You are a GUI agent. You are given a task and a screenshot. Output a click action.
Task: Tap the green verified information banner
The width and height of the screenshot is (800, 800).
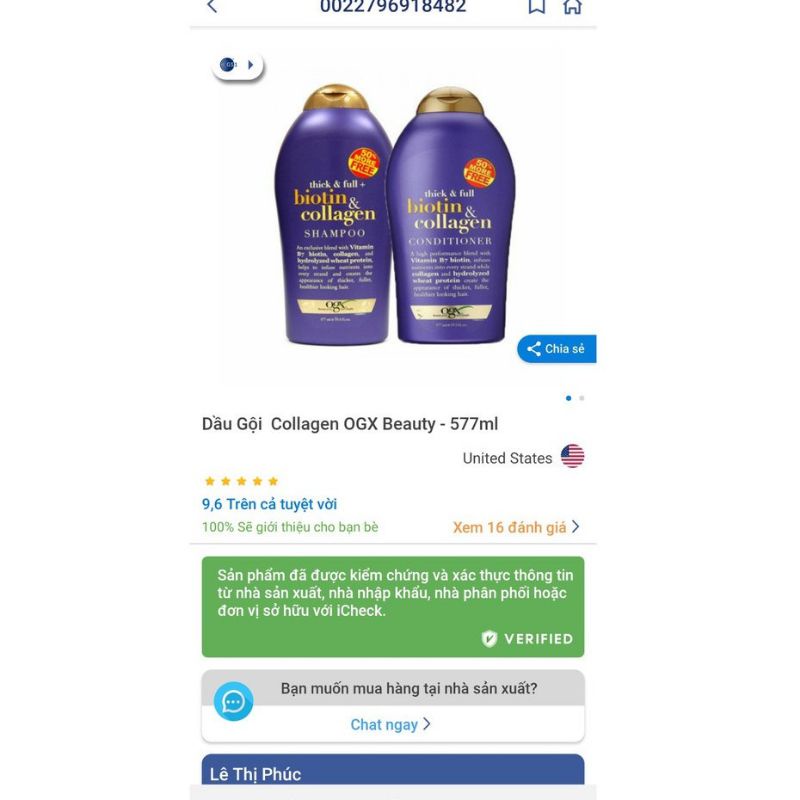coord(393,607)
